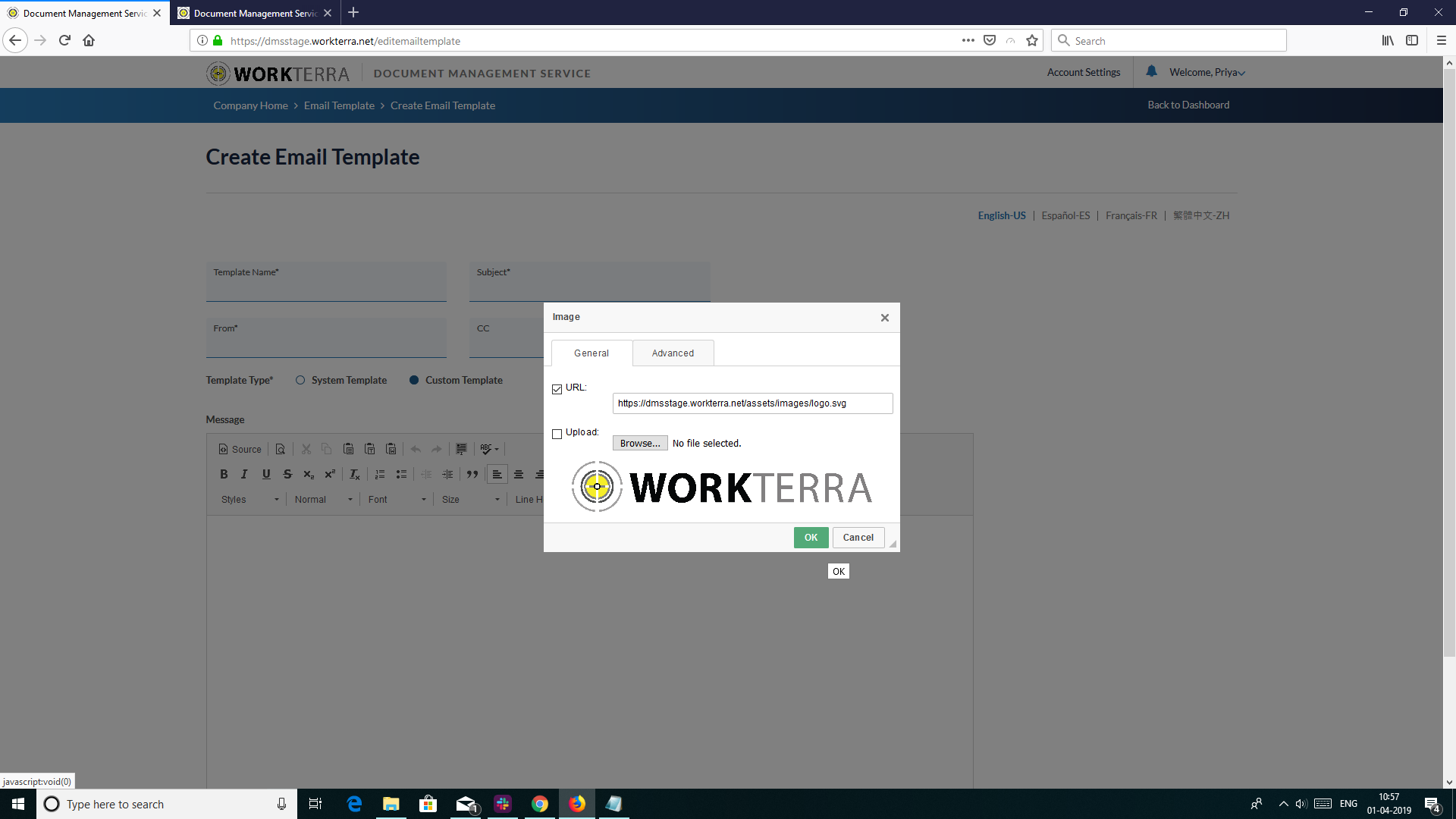Uncheck the URL checkbox in Image dialog

click(x=557, y=389)
